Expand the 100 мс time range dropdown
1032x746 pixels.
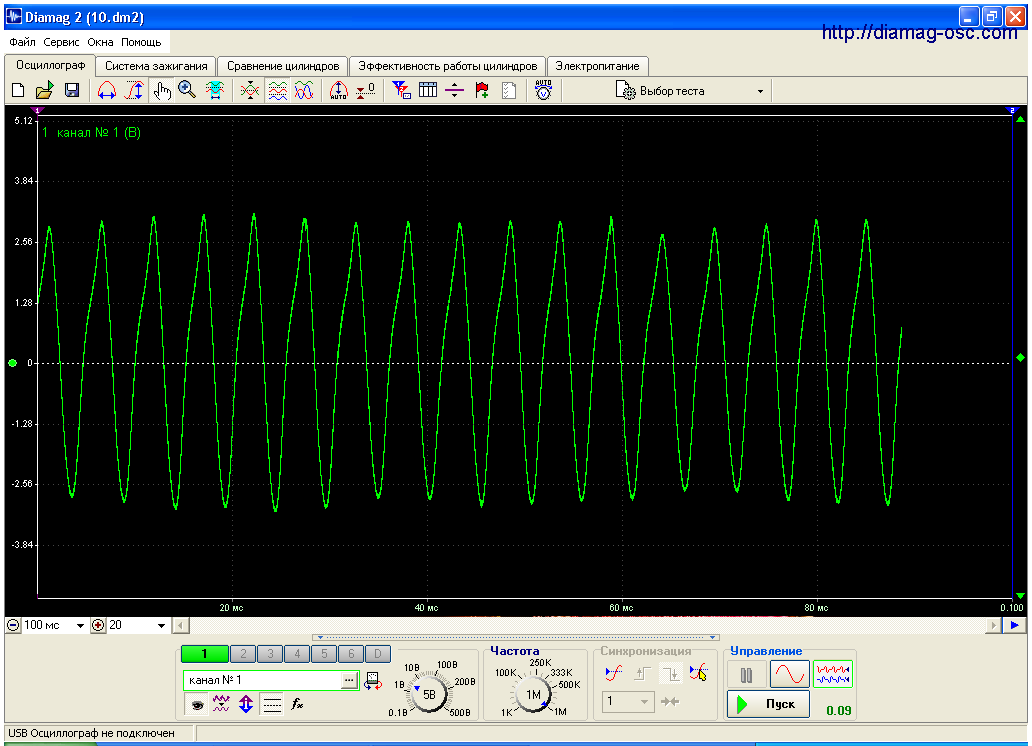[80, 626]
